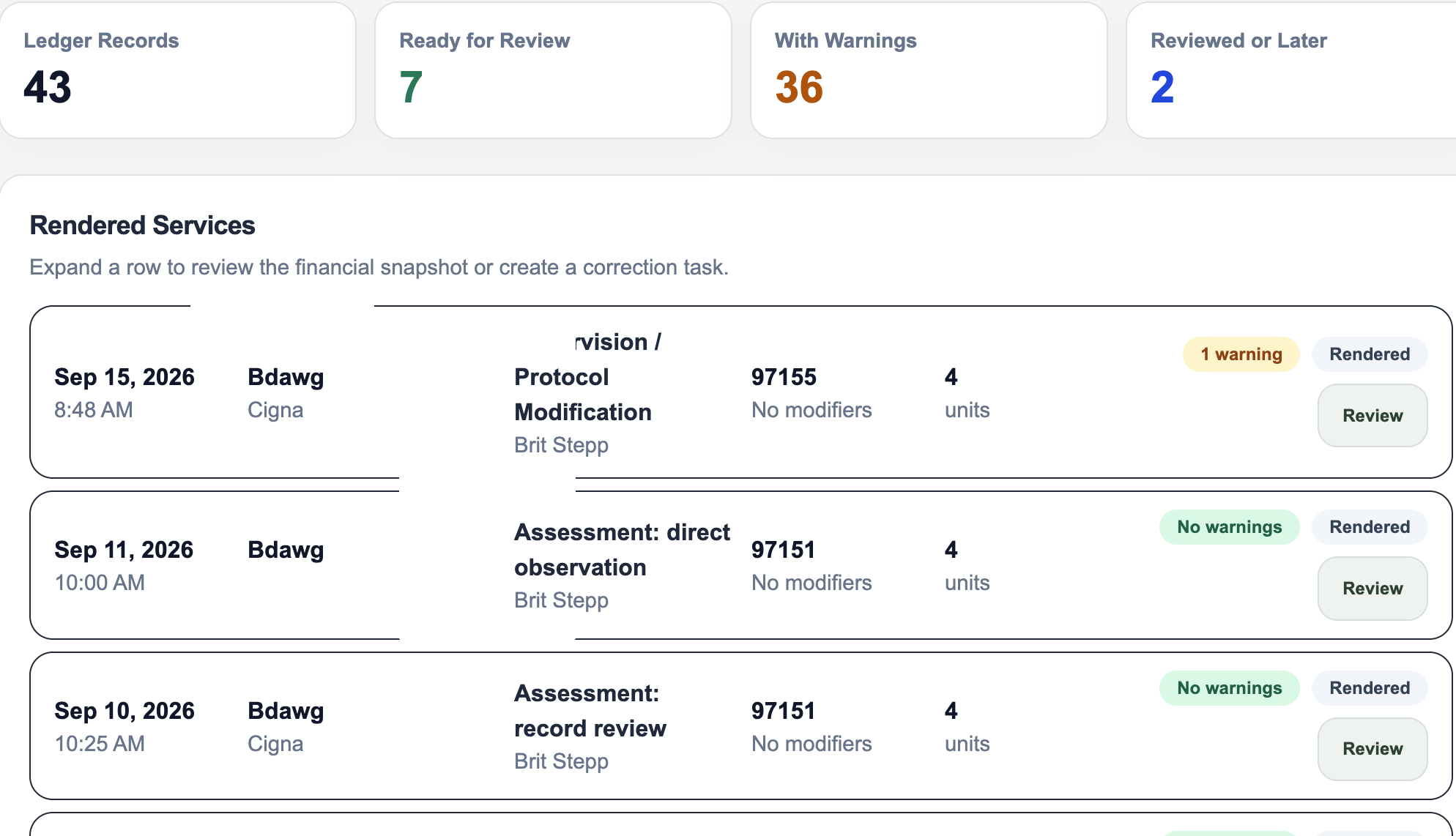
Task: Click code 97151 on Sep 10 row
Action: pos(784,711)
